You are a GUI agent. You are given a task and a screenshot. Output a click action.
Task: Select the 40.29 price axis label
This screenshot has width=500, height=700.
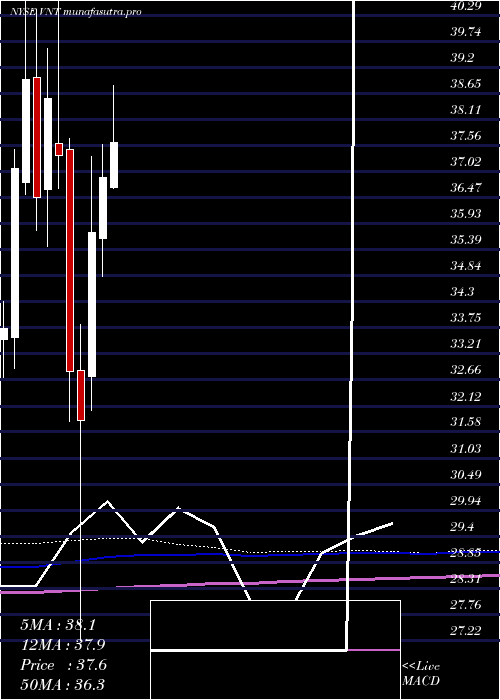point(466,6)
